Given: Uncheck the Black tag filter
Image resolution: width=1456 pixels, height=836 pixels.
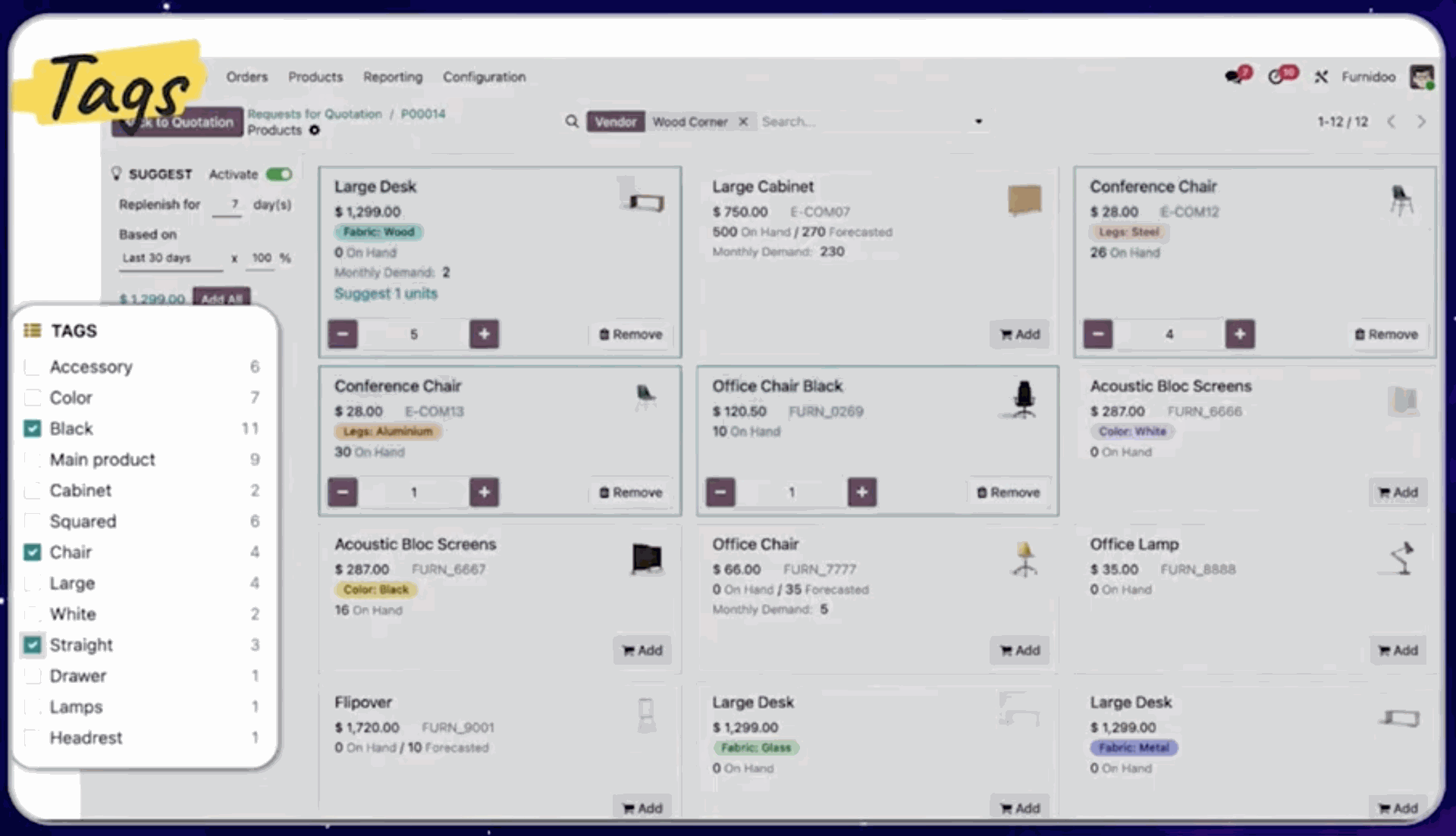Looking at the screenshot, I should point(32,428).
